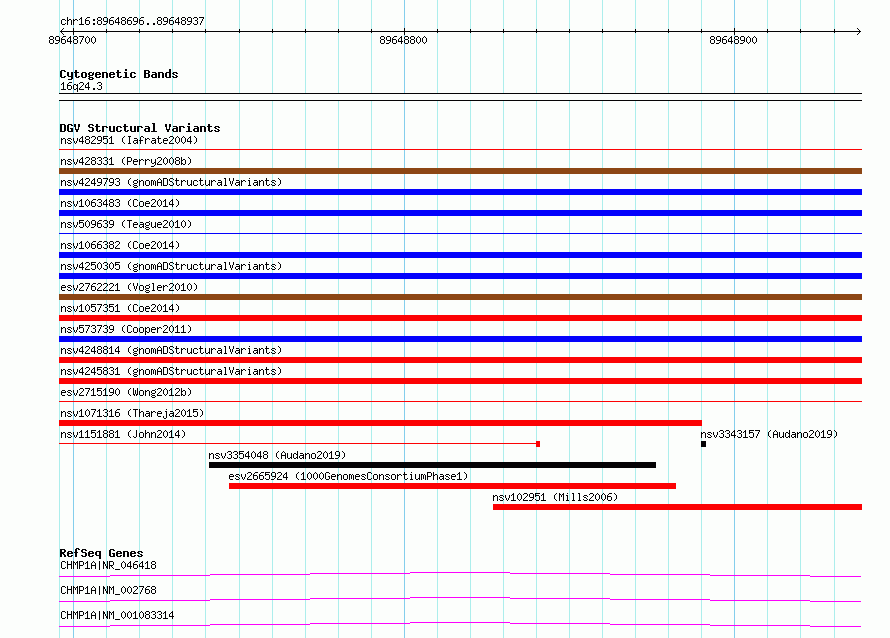Click the 16q24.3 cytogenetic band label
Image resolution: width=890 pixels, height=638 pixels.
[81, 86]
